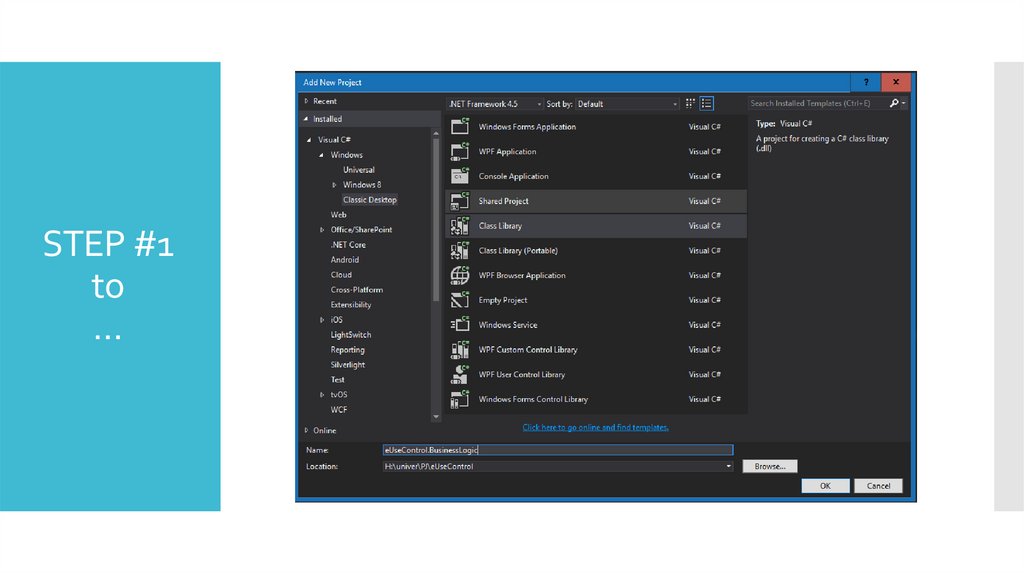Expand the Online templates section
The height and width of the screenshot is (574, 1024).
coord(306,430)
